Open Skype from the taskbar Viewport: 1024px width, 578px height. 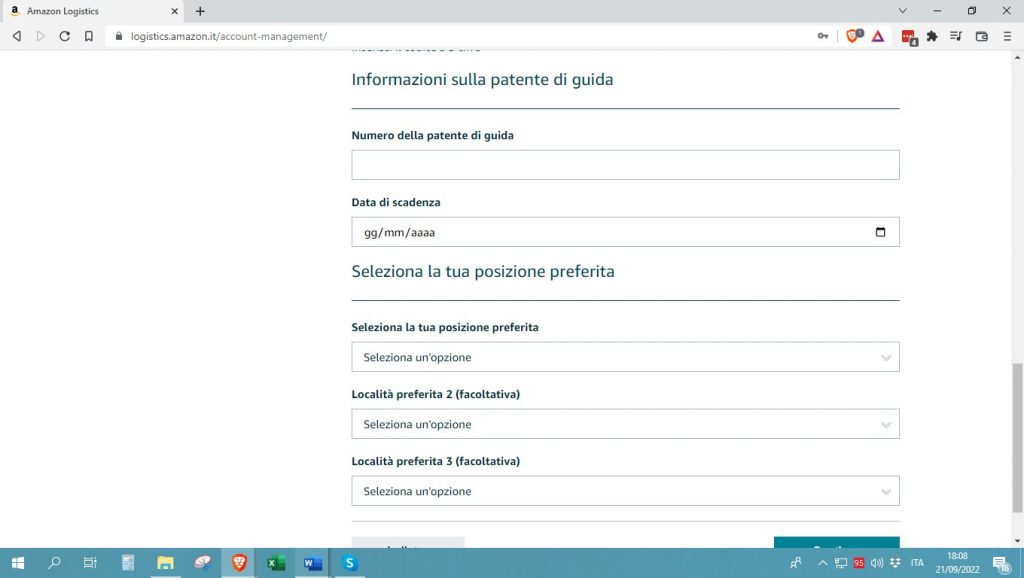click(348, 563)
